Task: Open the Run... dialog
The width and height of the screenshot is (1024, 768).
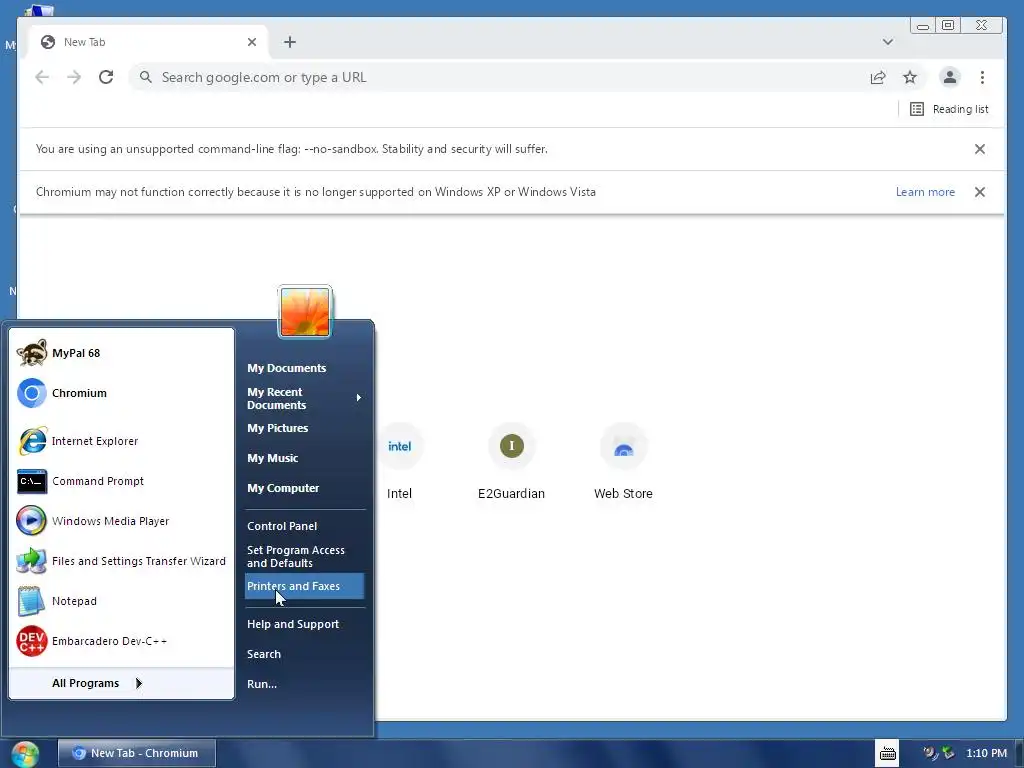Action: coord(262,684)
